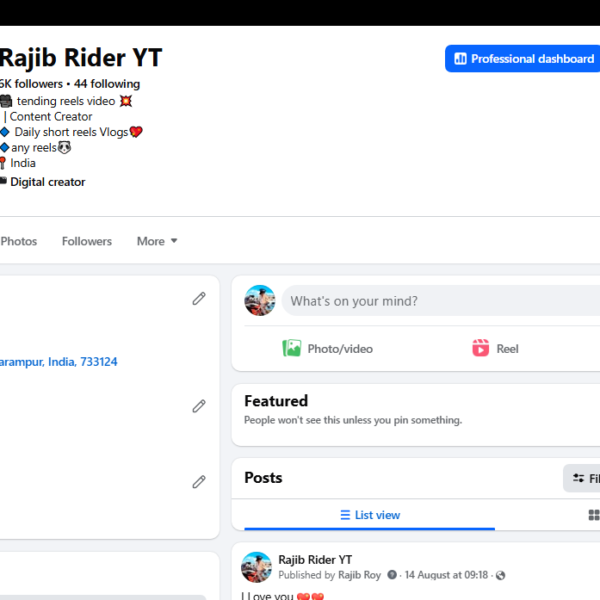The width and height of the screenshot is (600, 600).
Task: Select the List view tab
Action: click(370, 515)
